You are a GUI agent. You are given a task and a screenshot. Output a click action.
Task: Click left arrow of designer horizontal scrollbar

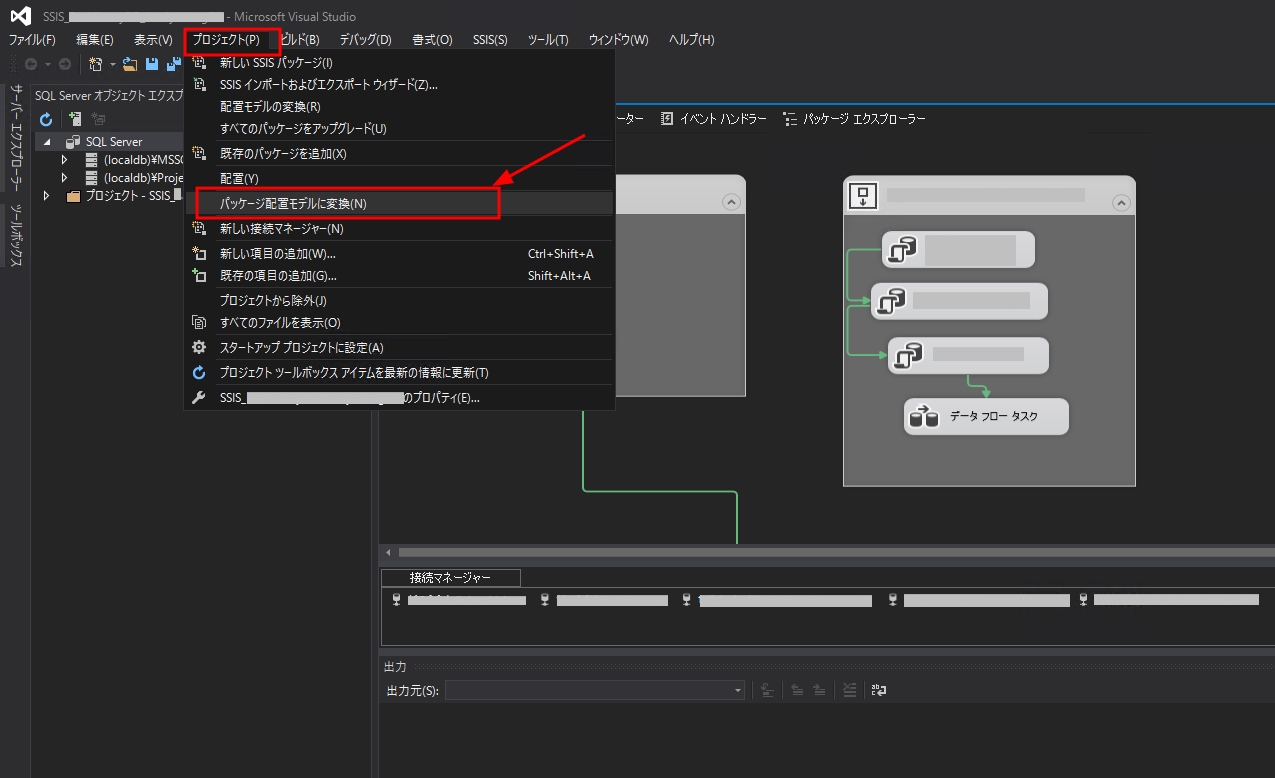[x=387, y=552]
